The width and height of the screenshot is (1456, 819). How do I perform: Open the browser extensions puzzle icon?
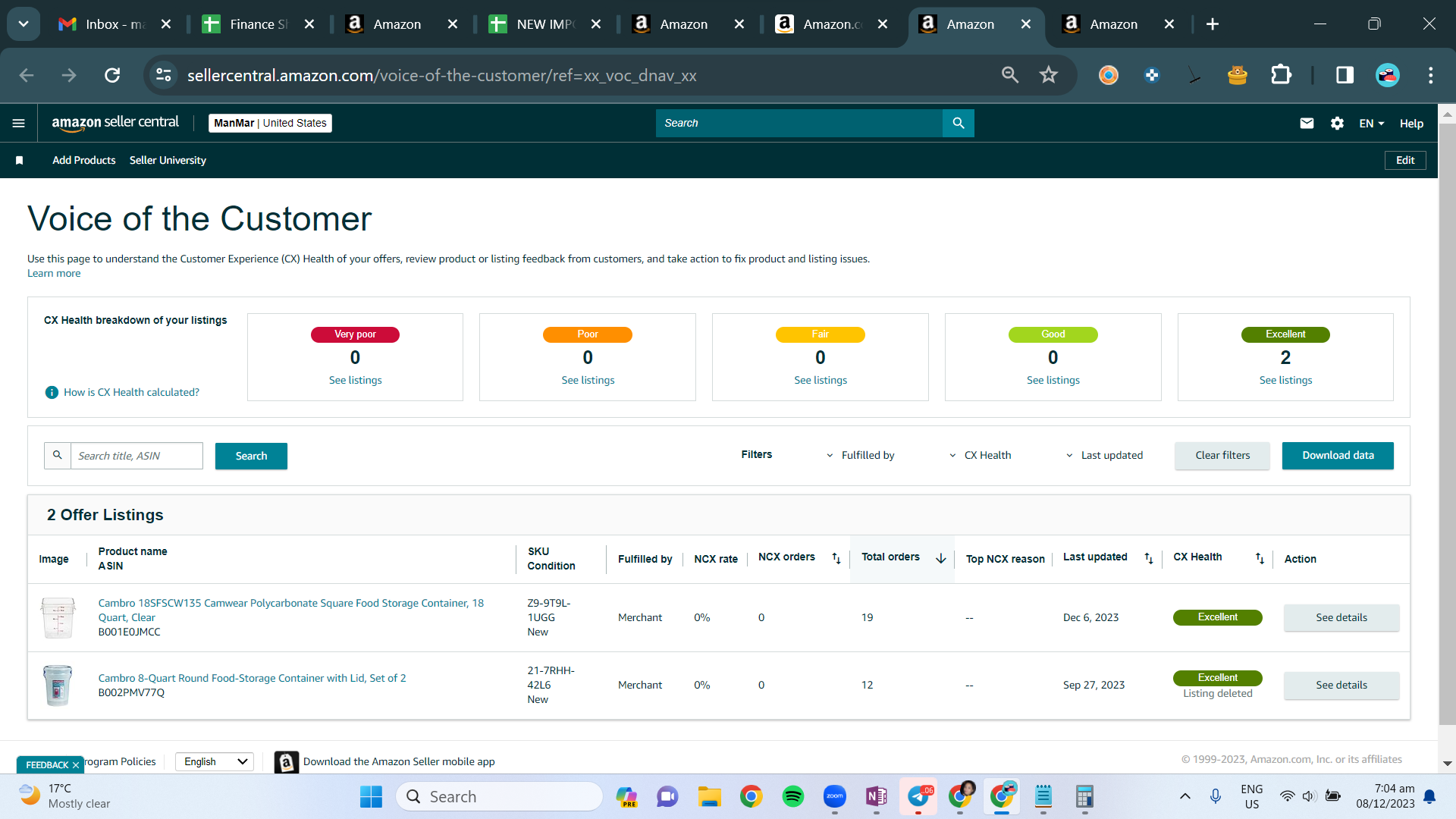point(1281,75)
